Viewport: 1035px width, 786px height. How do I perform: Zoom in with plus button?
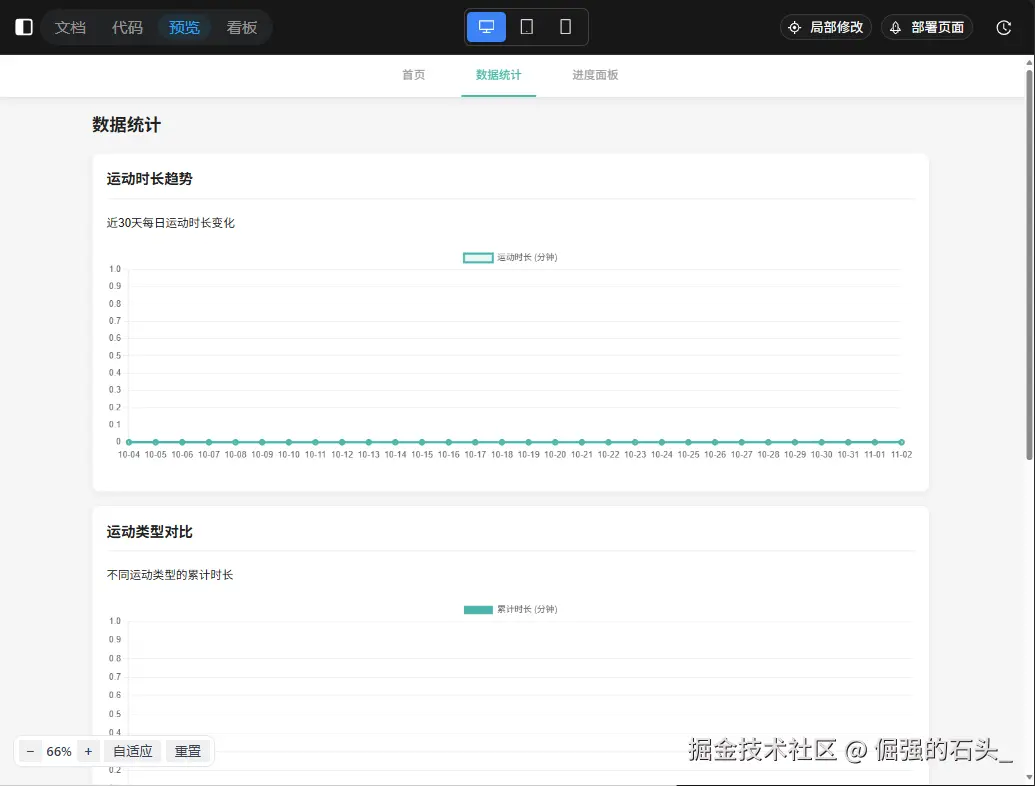click(88, 751)
